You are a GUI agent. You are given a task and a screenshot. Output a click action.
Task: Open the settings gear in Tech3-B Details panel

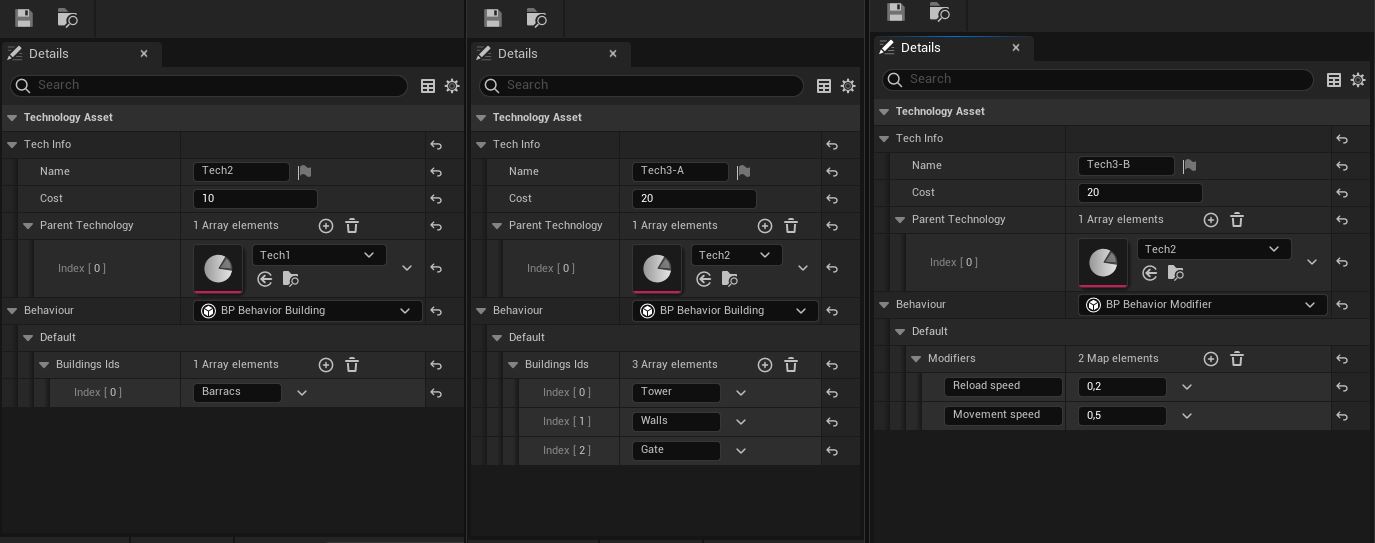point(1357,80)
